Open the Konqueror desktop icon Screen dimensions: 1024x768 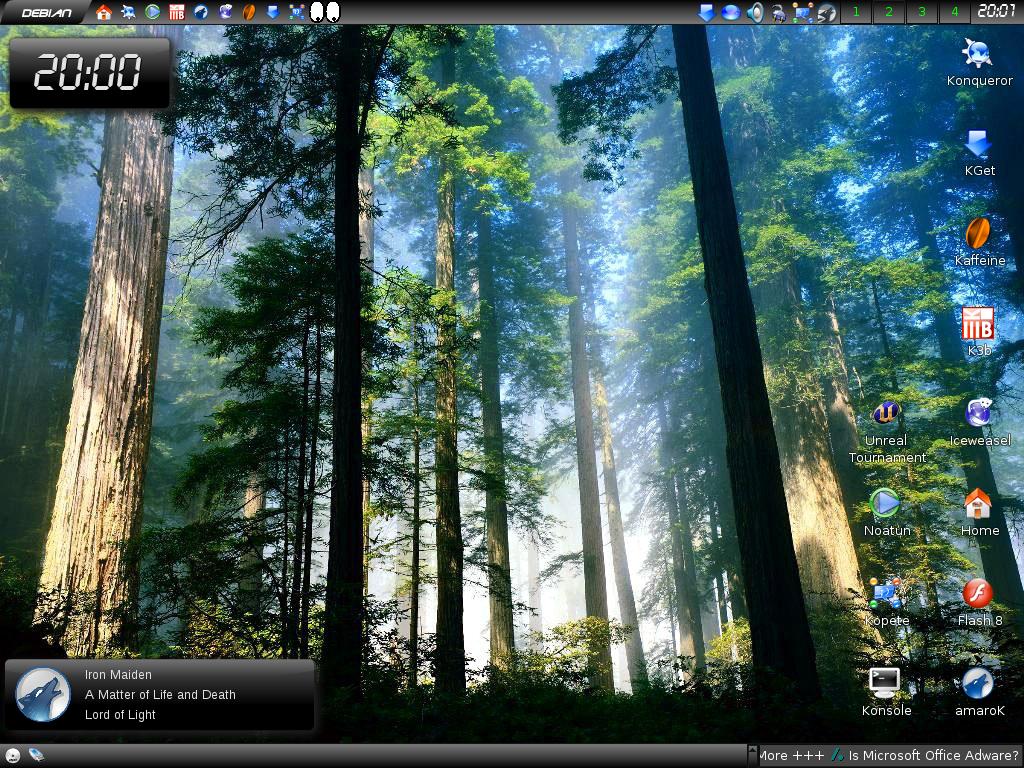click(979, 63)
